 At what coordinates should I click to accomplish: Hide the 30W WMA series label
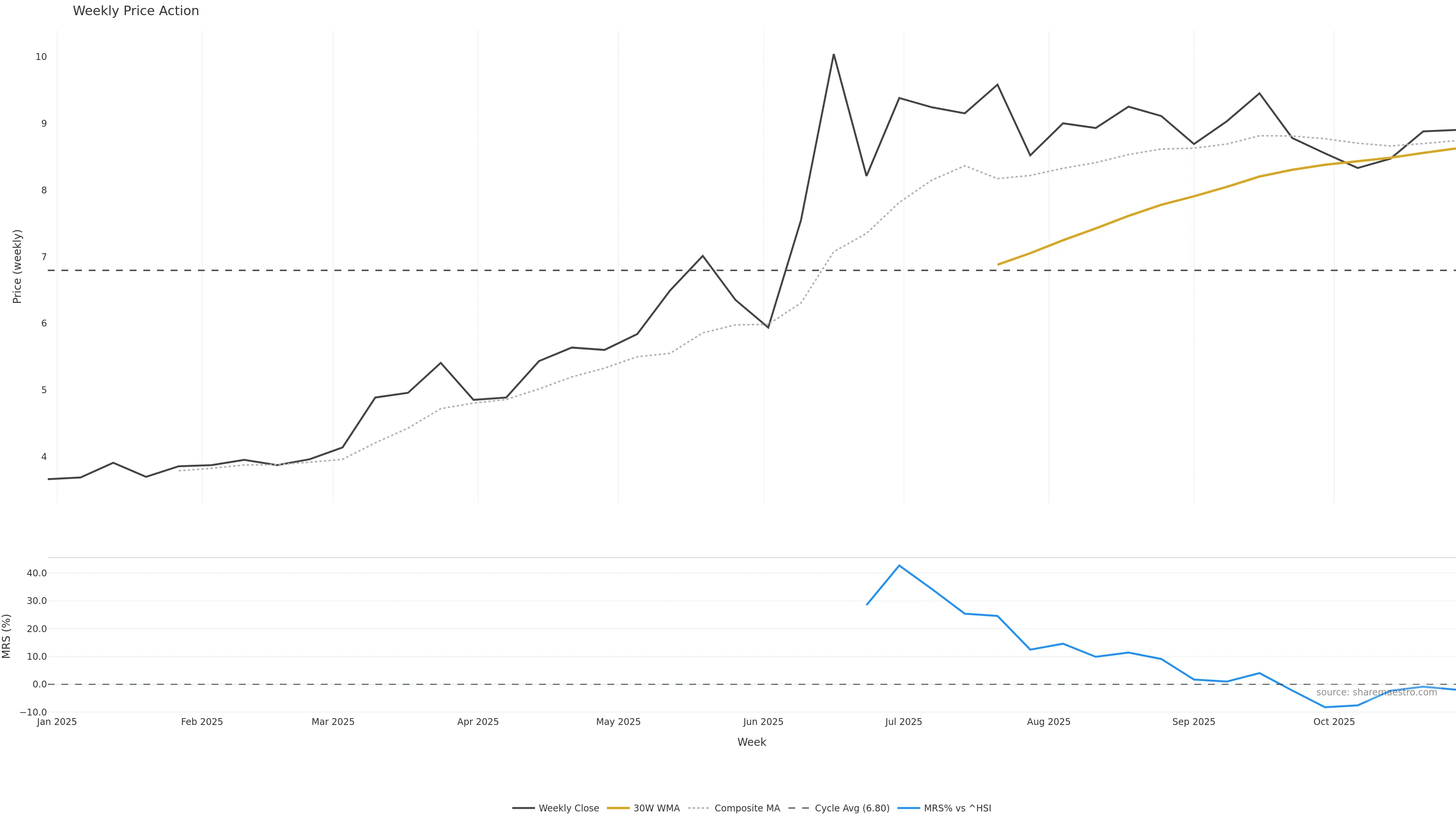tap(656, 808)
